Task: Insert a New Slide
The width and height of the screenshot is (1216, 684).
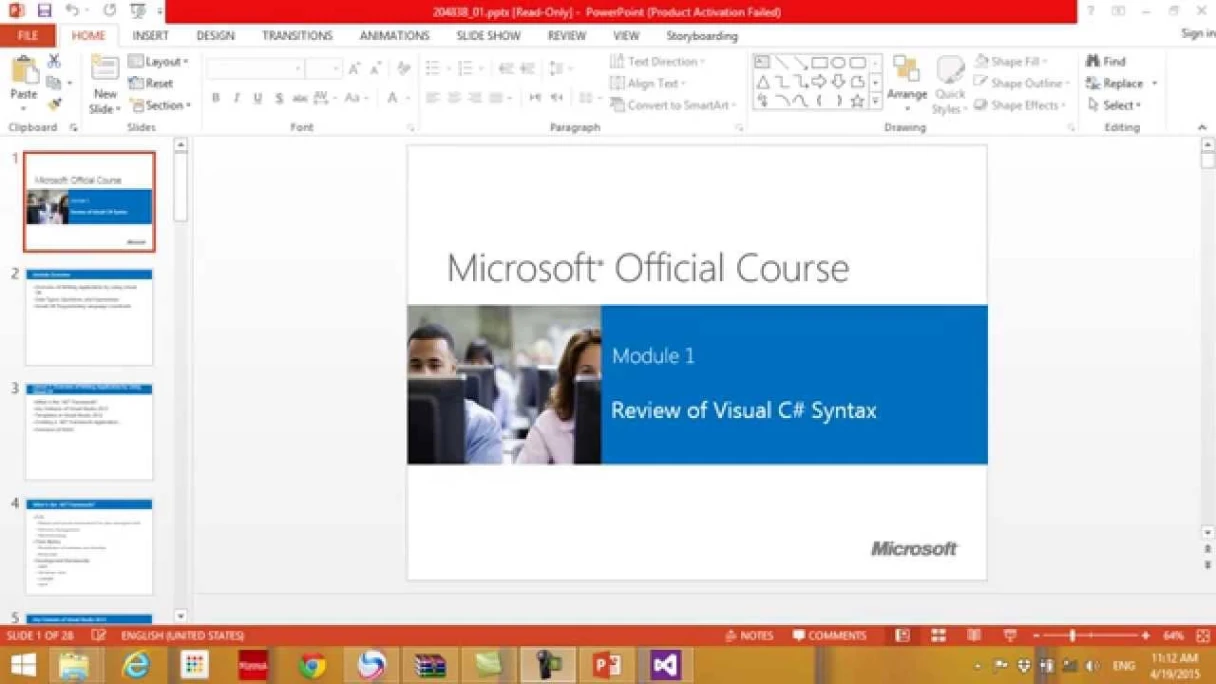Action: click(104, 85)
